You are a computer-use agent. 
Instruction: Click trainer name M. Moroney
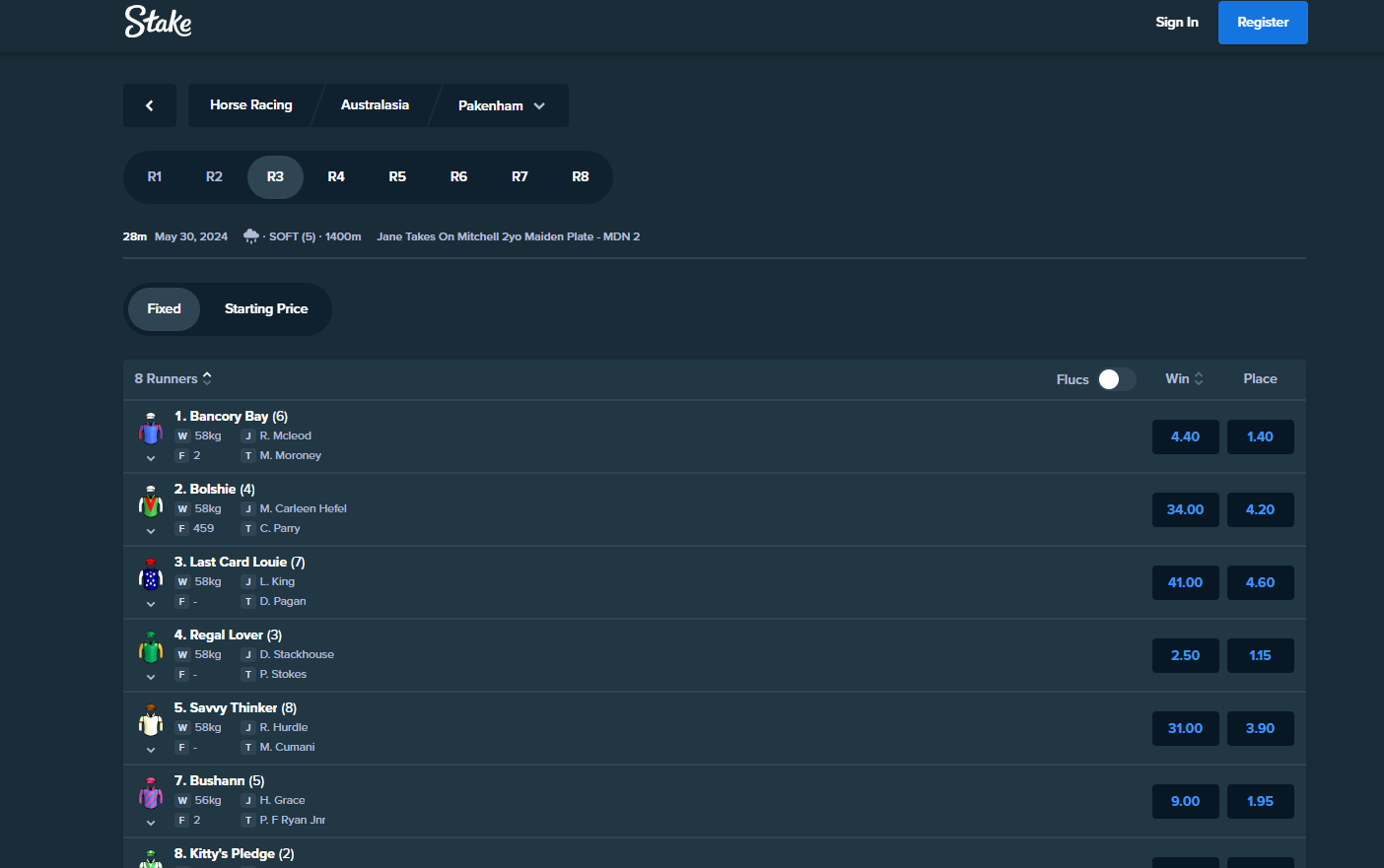[x=291, y=455]
